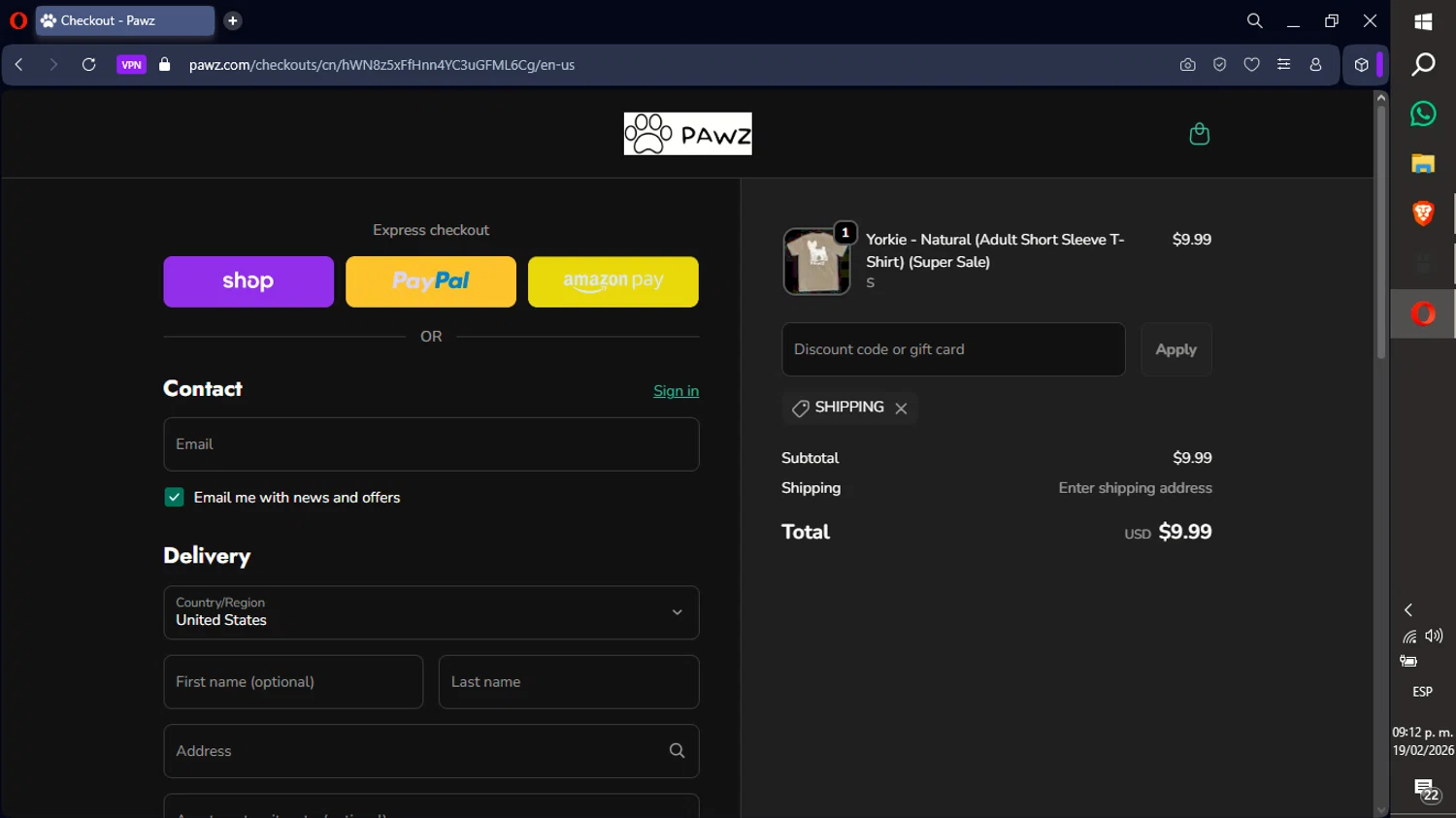The height and width of the screenshot is (818, 1456).
Task: Open Windows search icon
Action: [x=1423, y=65]
